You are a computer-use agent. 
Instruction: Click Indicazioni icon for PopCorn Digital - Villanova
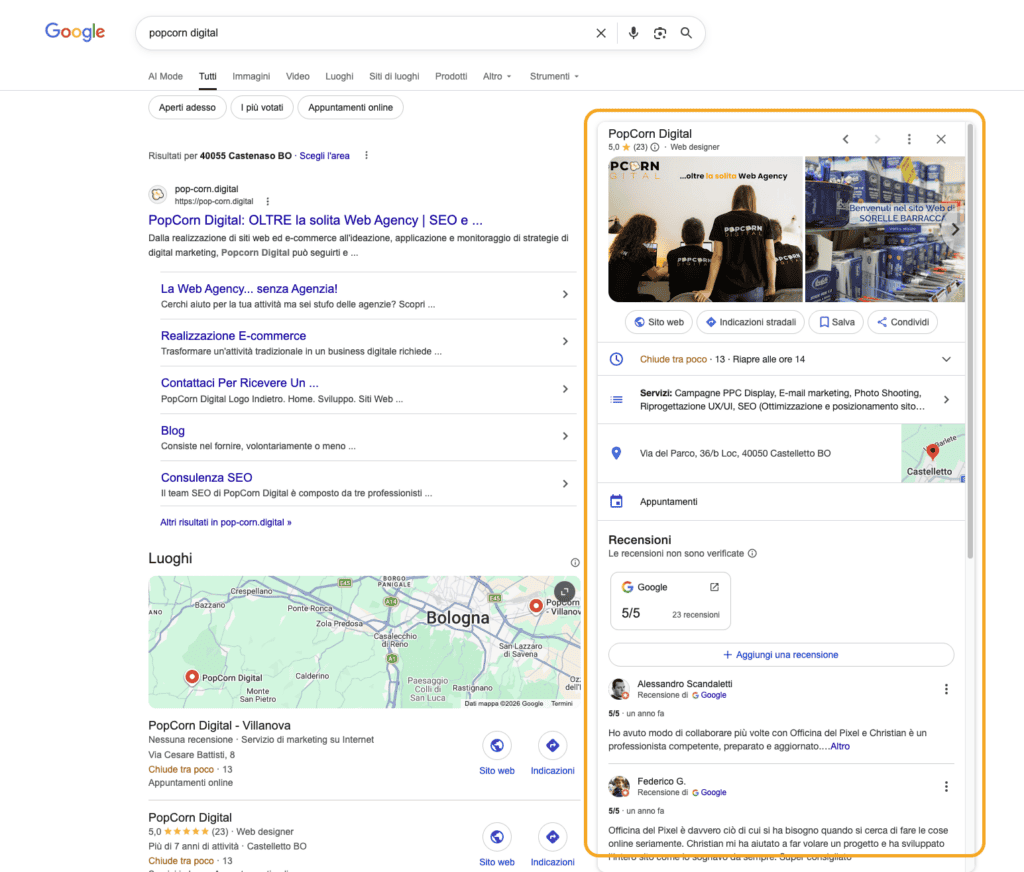coord(552,745)
